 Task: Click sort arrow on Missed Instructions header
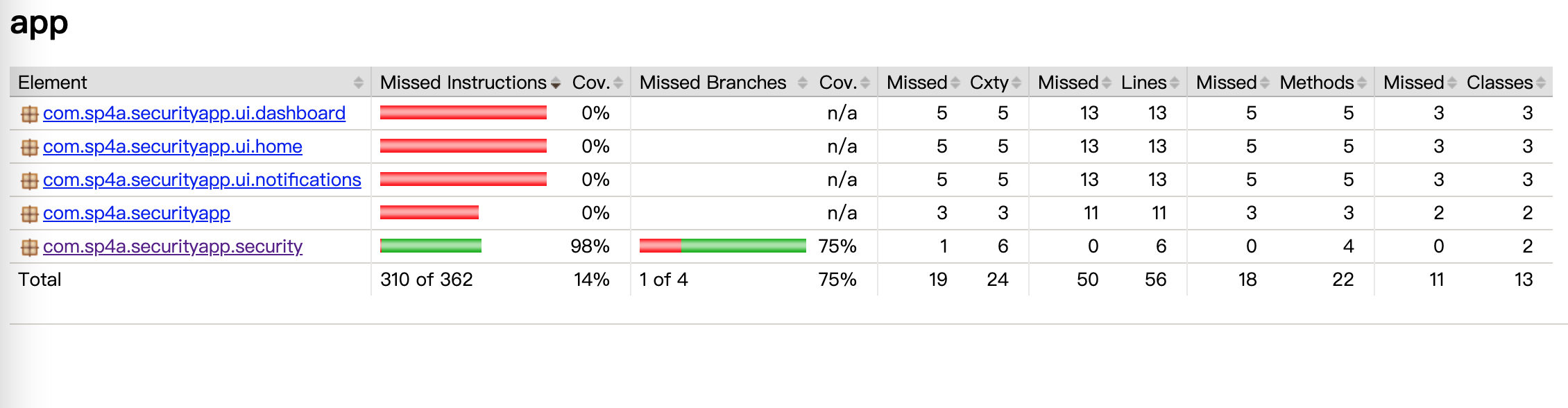pyautogui.click(x=555, y=83)
